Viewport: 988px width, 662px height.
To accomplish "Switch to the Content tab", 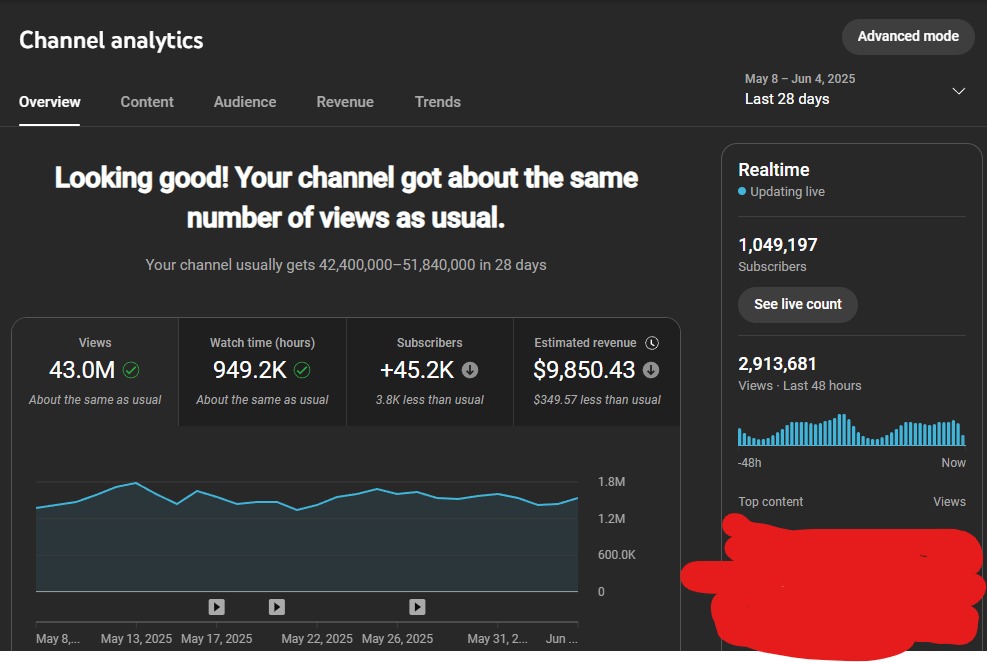I will (x=147, y=102).
